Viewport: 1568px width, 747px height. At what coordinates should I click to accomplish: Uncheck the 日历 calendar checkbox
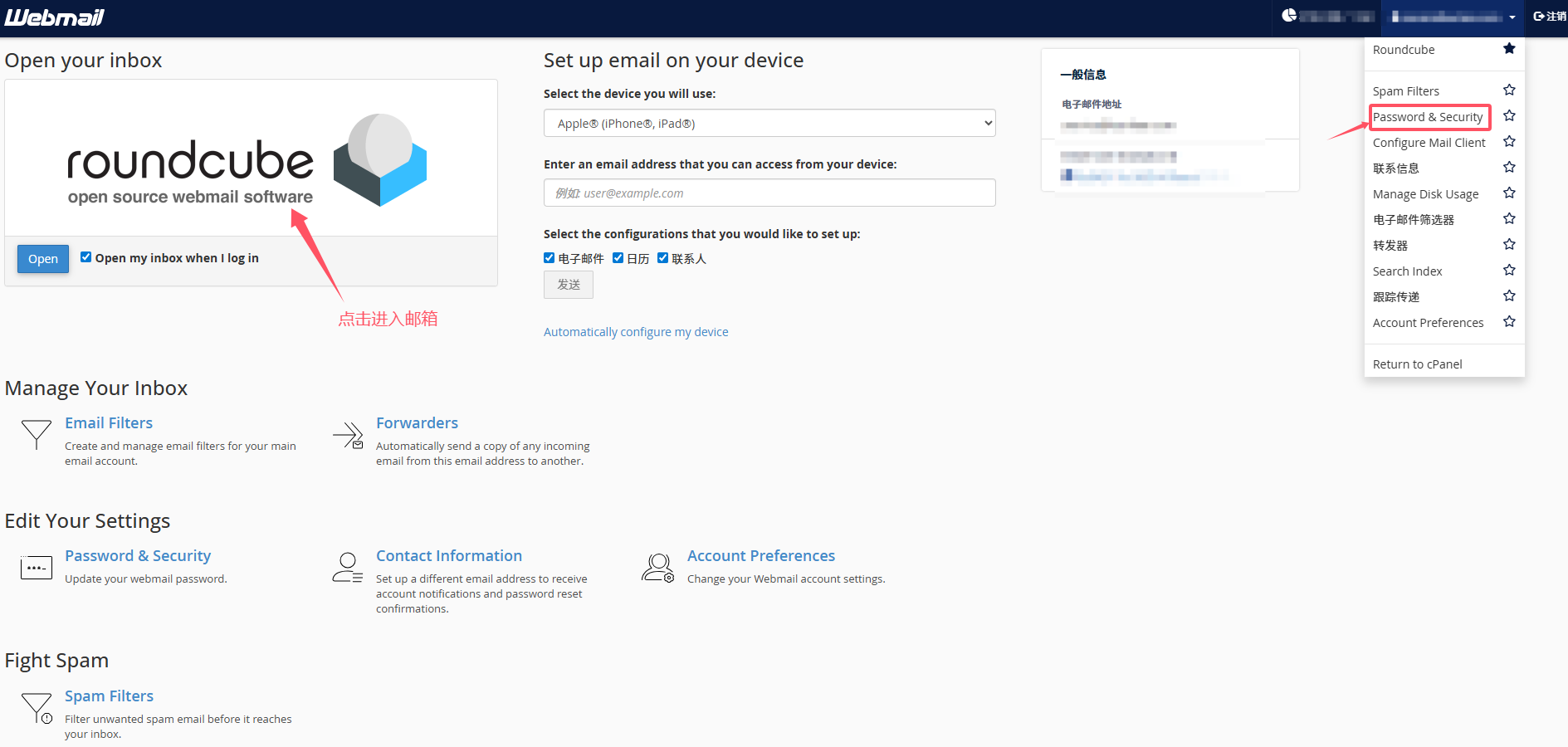point(618,258)
